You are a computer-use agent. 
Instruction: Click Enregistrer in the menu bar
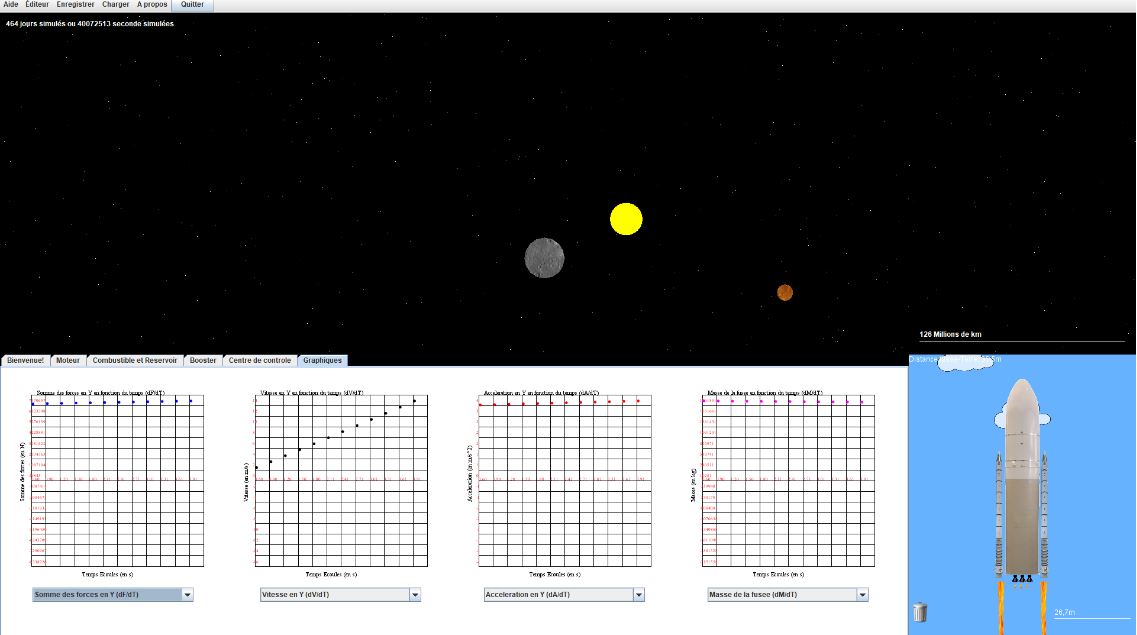75,5
